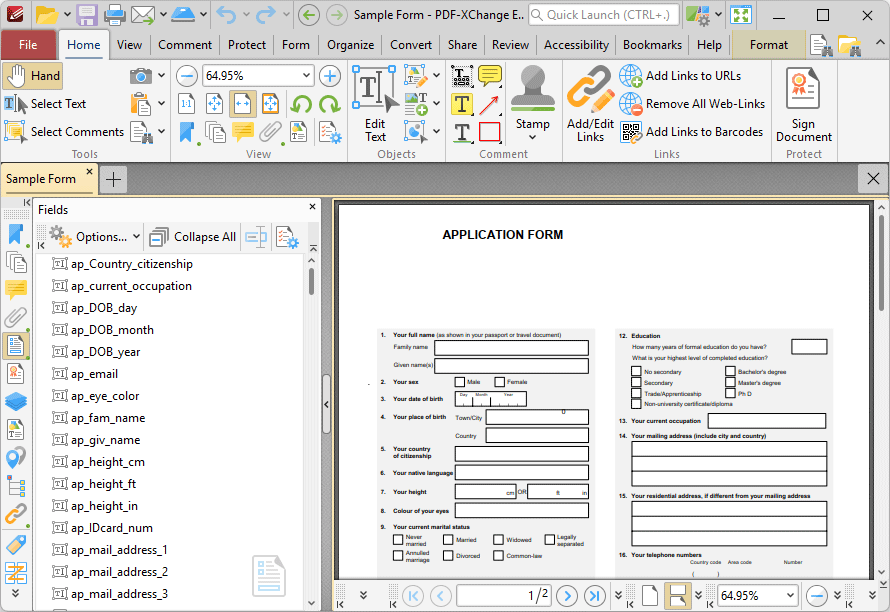Click the Fields list vertical scrollbar
The width and height of the screenshot is (890, 612).
click(x=312, y=282)
